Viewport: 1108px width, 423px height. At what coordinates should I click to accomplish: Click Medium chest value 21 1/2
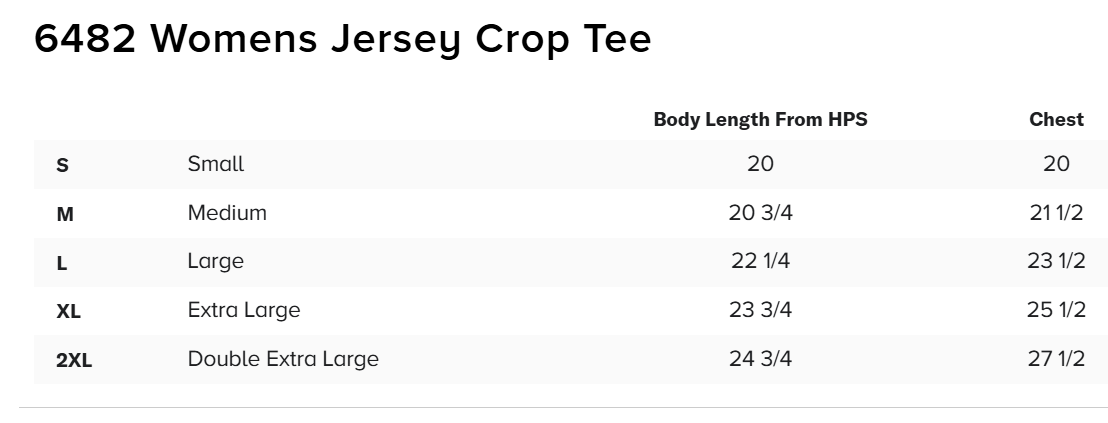point(1056,213)
